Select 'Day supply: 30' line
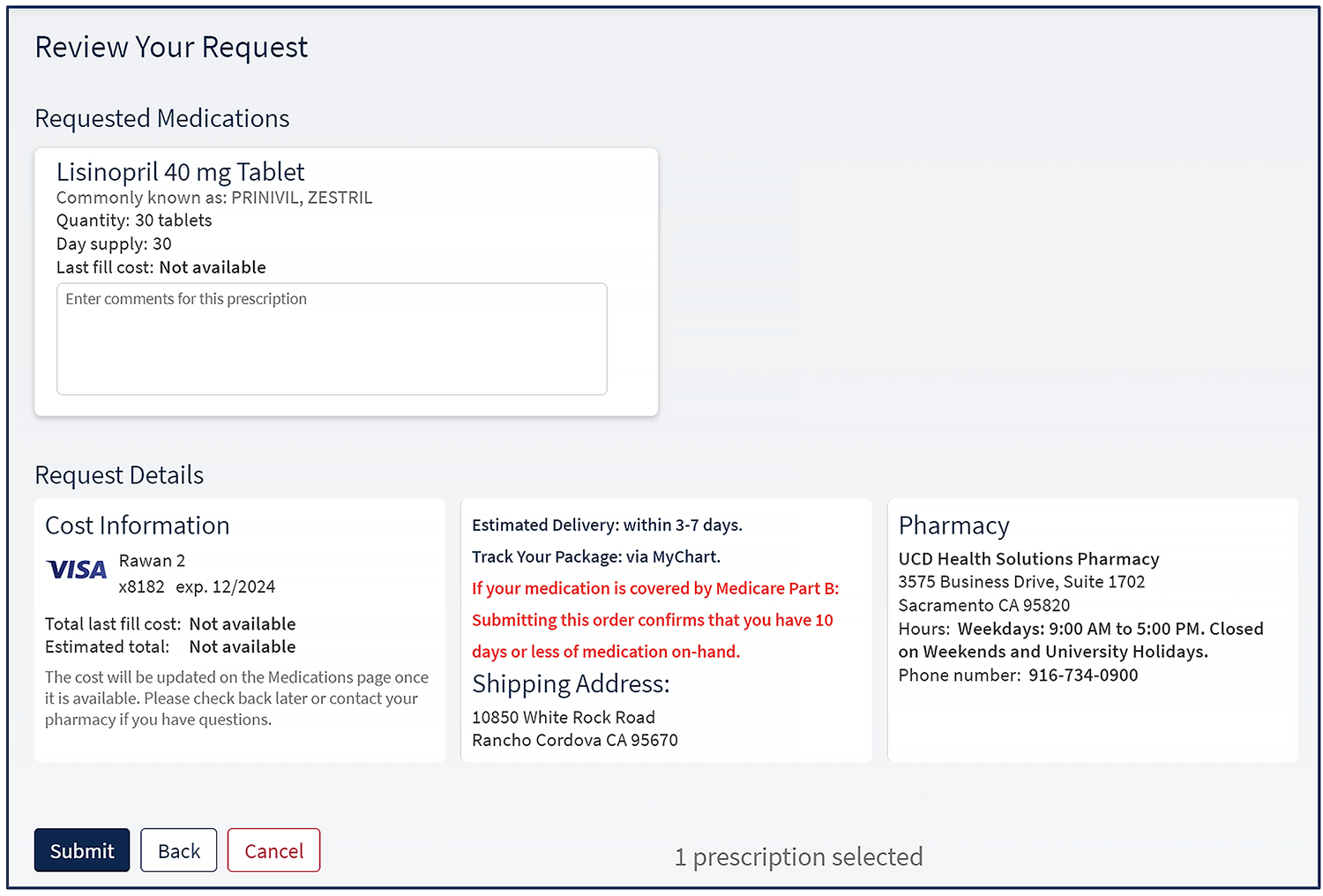Screen dimensions: 1323x896 114,244
